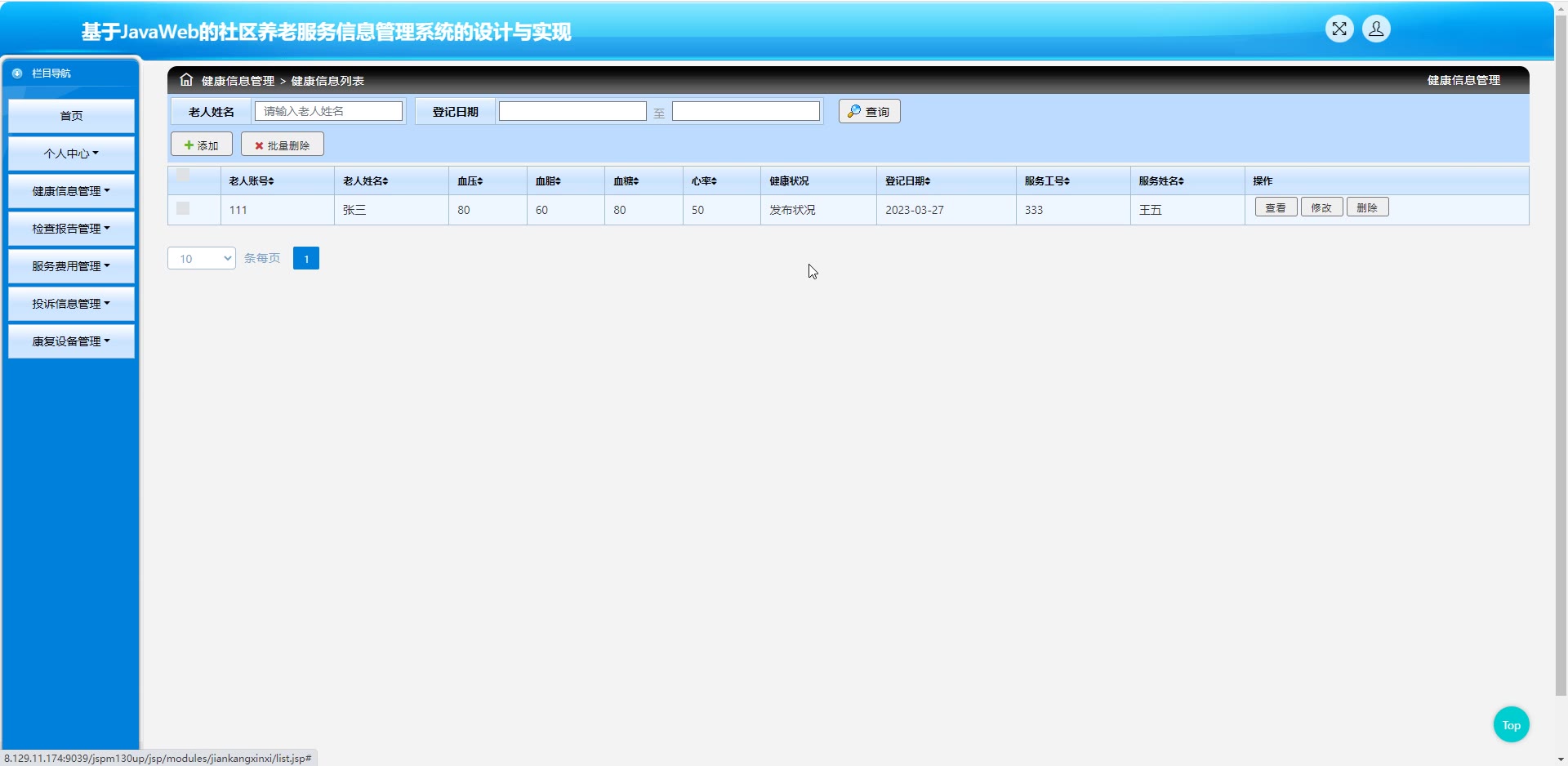This screenshot has width=1568, height=766.
Task: Click the red X icon on 批量删除
Action: coord(259,145)
